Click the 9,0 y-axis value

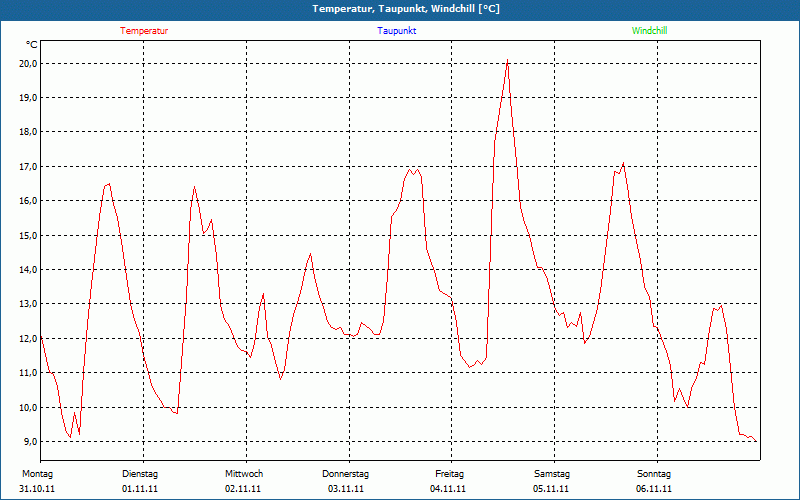(x=30, y=442)
